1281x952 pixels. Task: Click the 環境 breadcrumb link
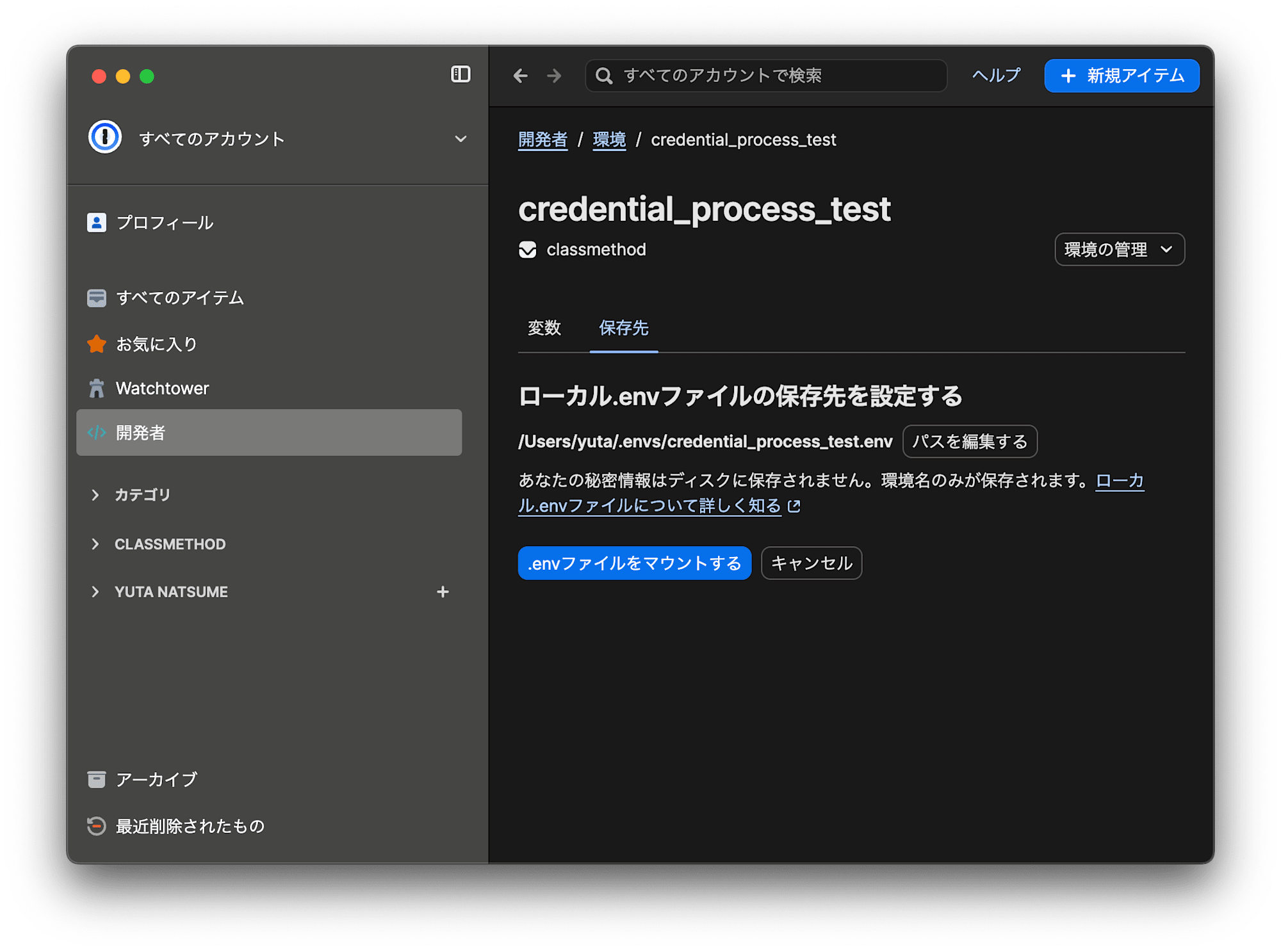608,140
